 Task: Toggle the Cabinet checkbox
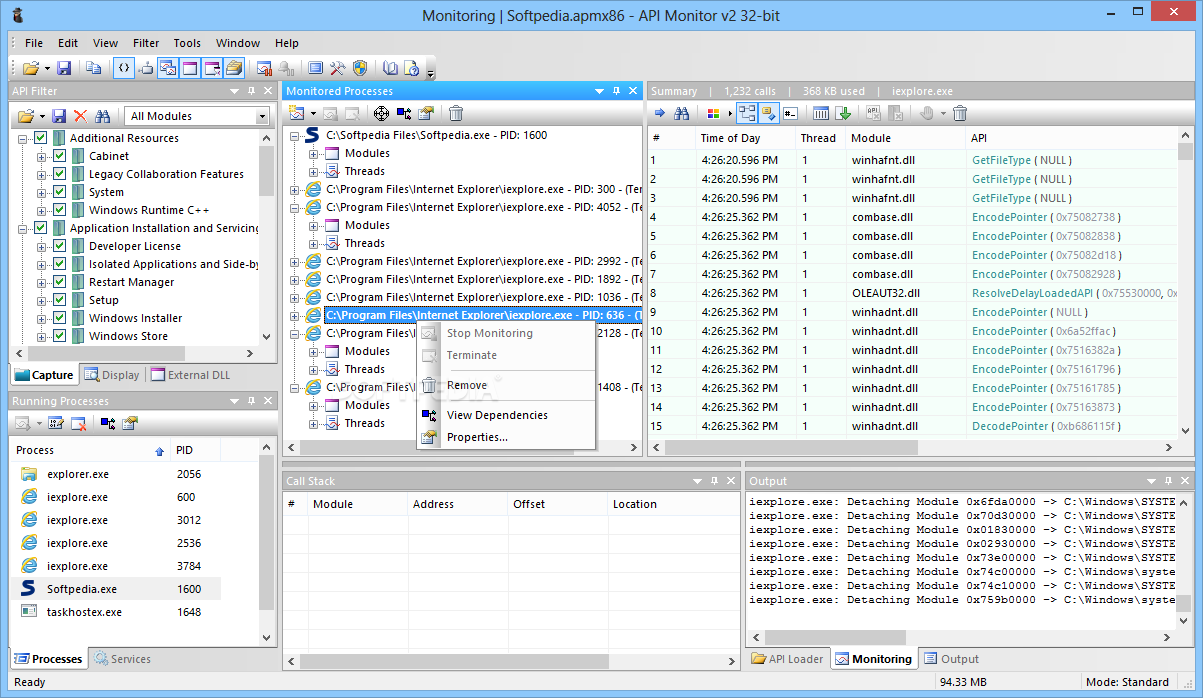pos(59,156)
